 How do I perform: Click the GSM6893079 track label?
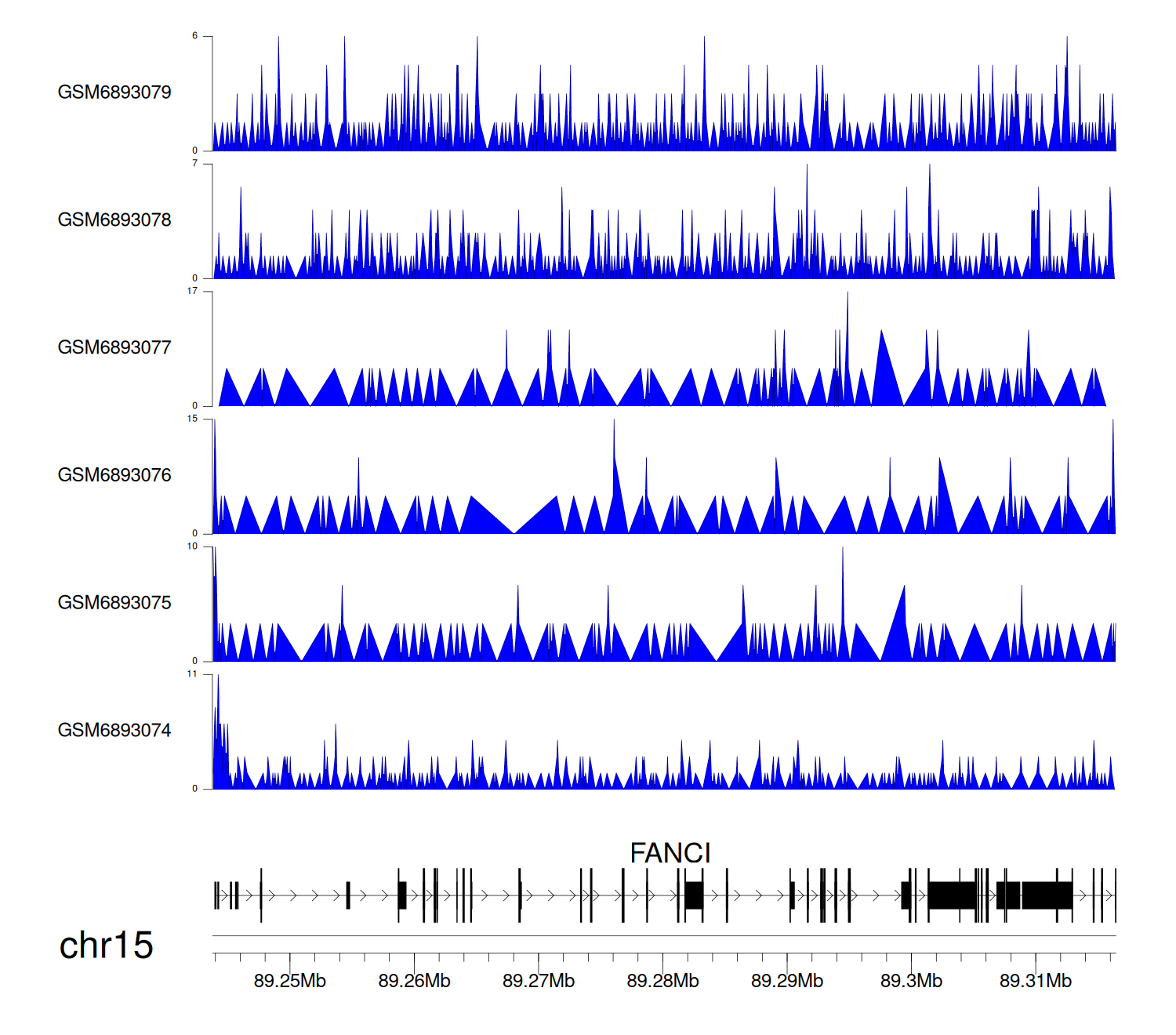(x=114, y=93)
